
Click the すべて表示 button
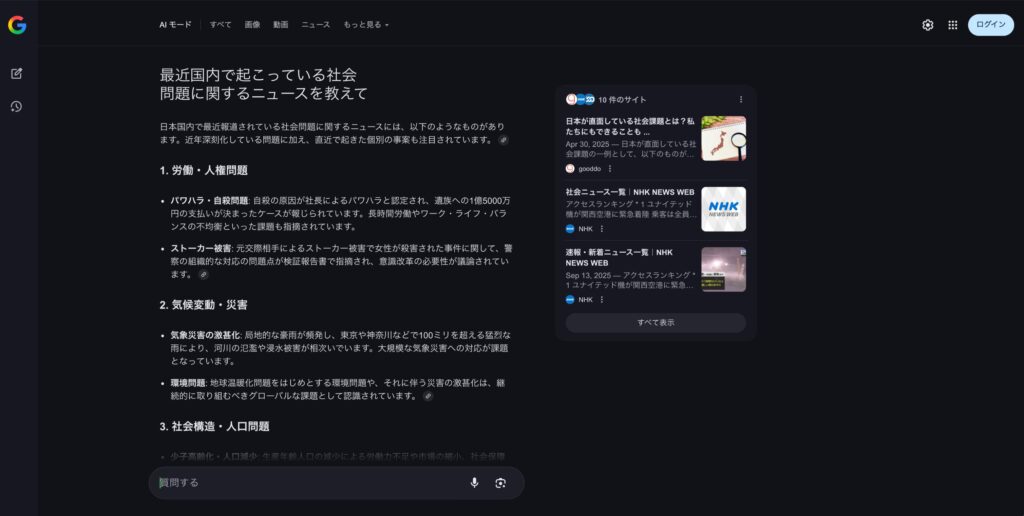pos(655,323)
